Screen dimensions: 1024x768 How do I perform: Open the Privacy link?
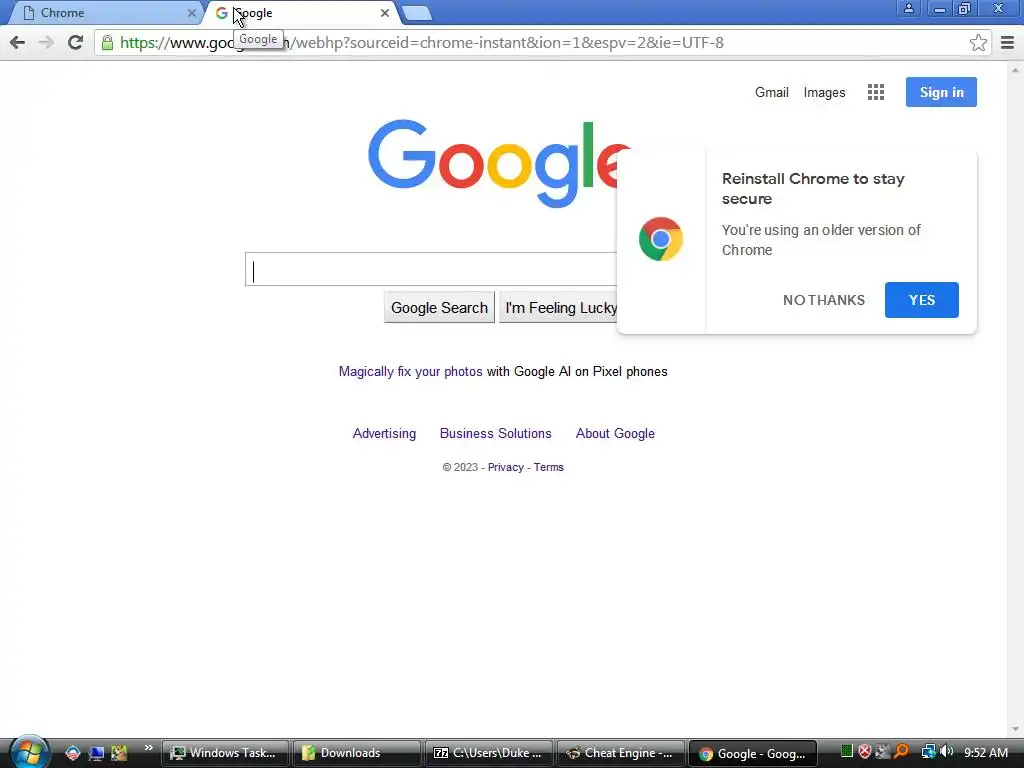505,468
